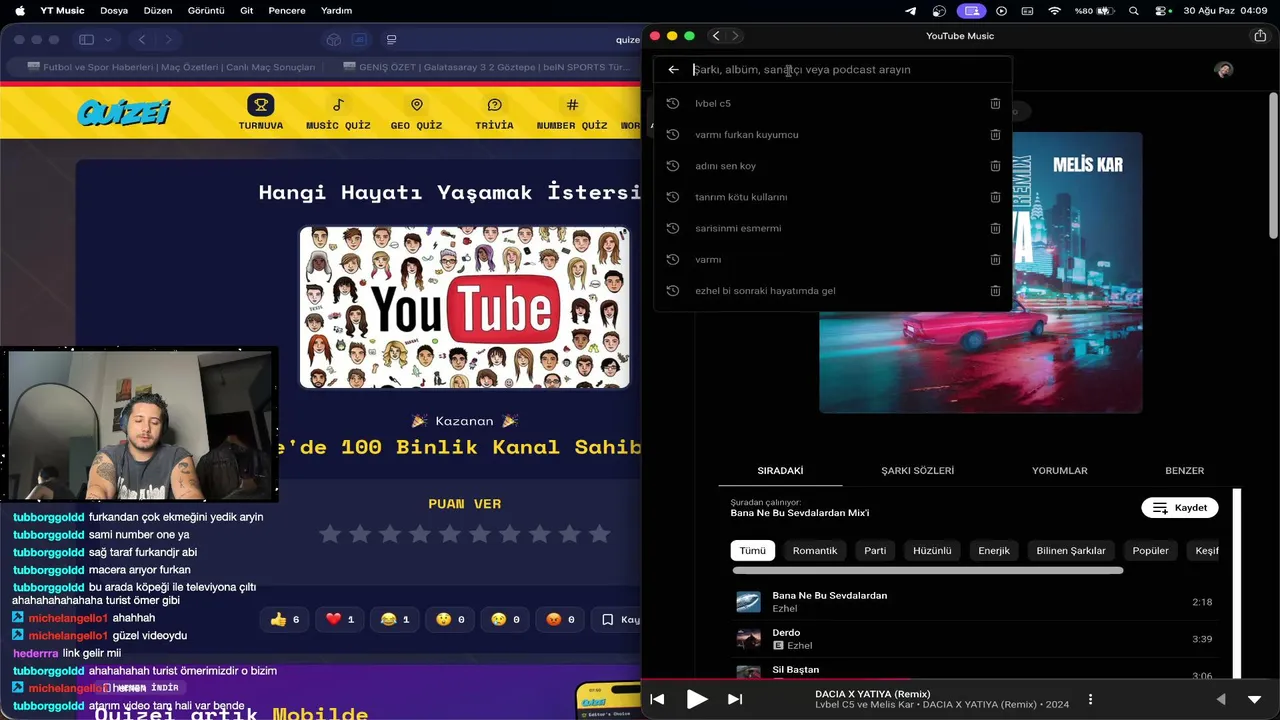The width and height of the screenshot is (1280, 720).
Task: Select the Hüzünlü filter chip
Action: click(932, 551)
